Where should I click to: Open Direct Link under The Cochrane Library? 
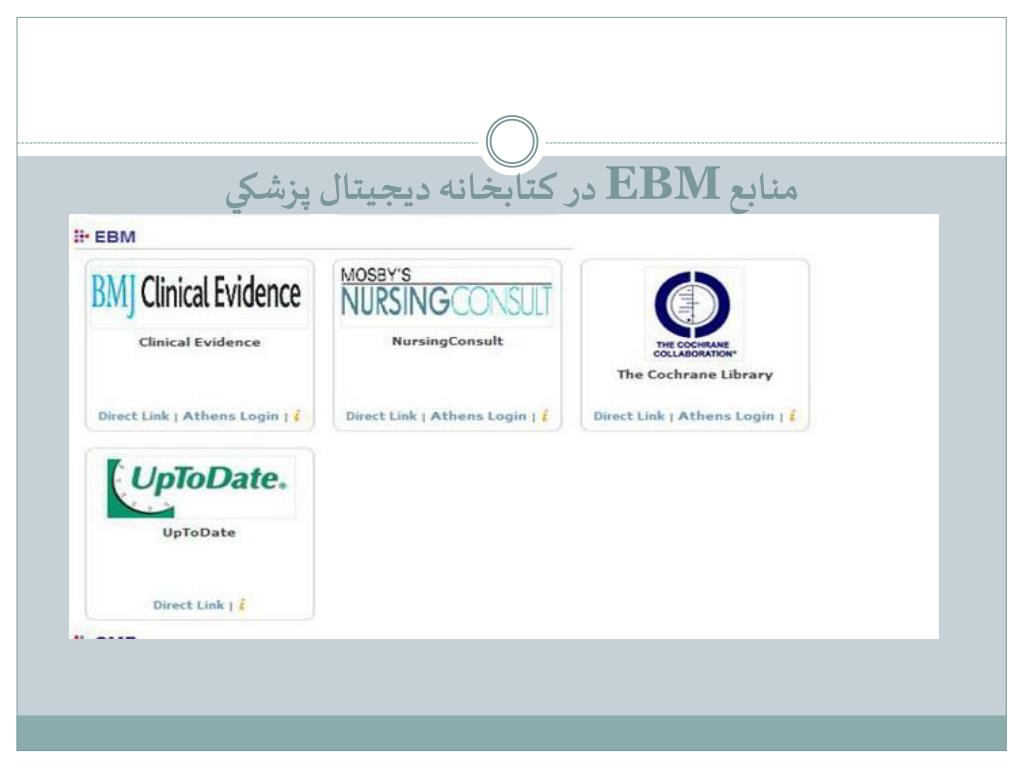pyautogui.click(x=628, y=416)
